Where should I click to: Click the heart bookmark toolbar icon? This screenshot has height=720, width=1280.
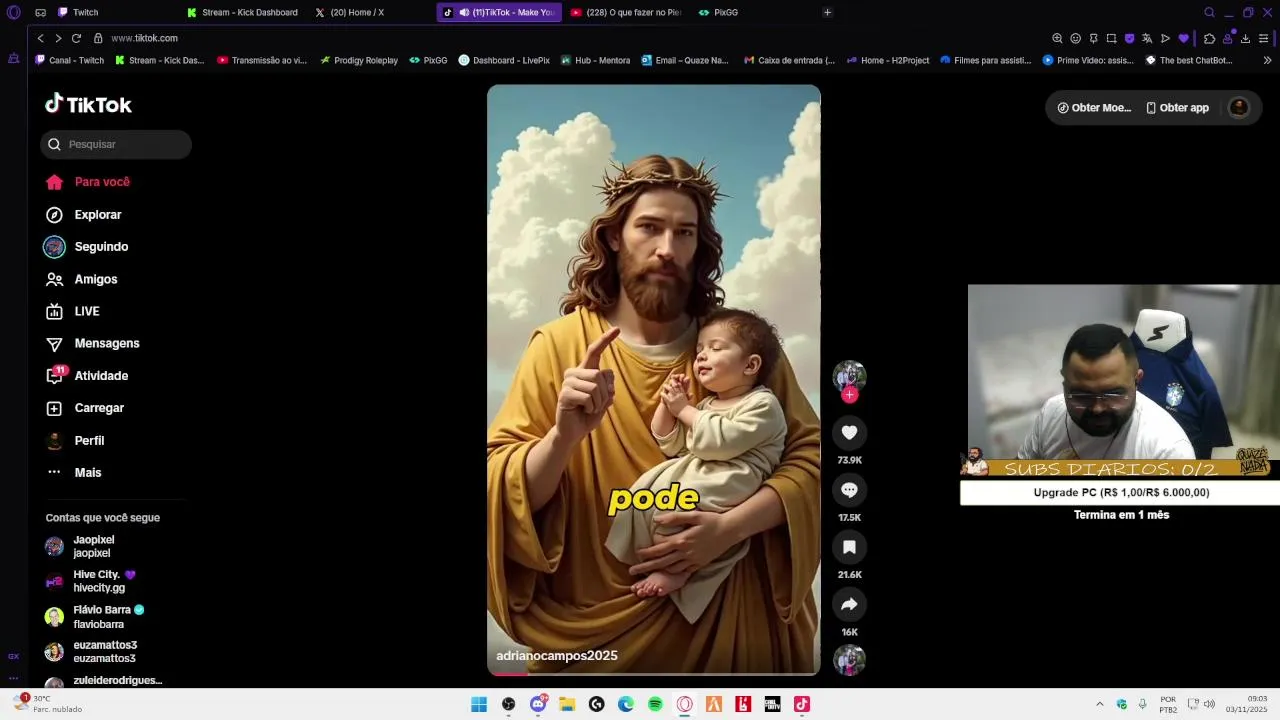1183,38
